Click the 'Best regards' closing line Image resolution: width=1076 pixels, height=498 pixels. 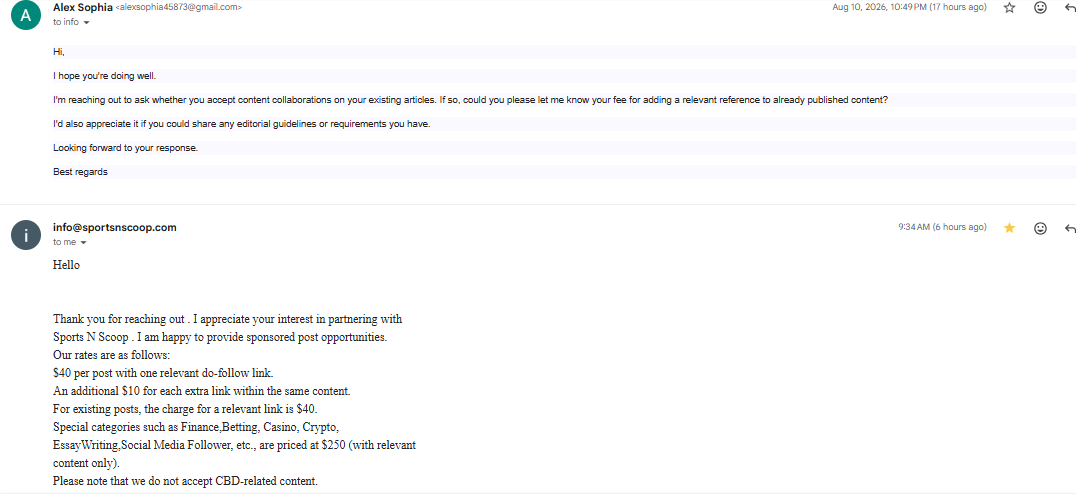point(80,172)
